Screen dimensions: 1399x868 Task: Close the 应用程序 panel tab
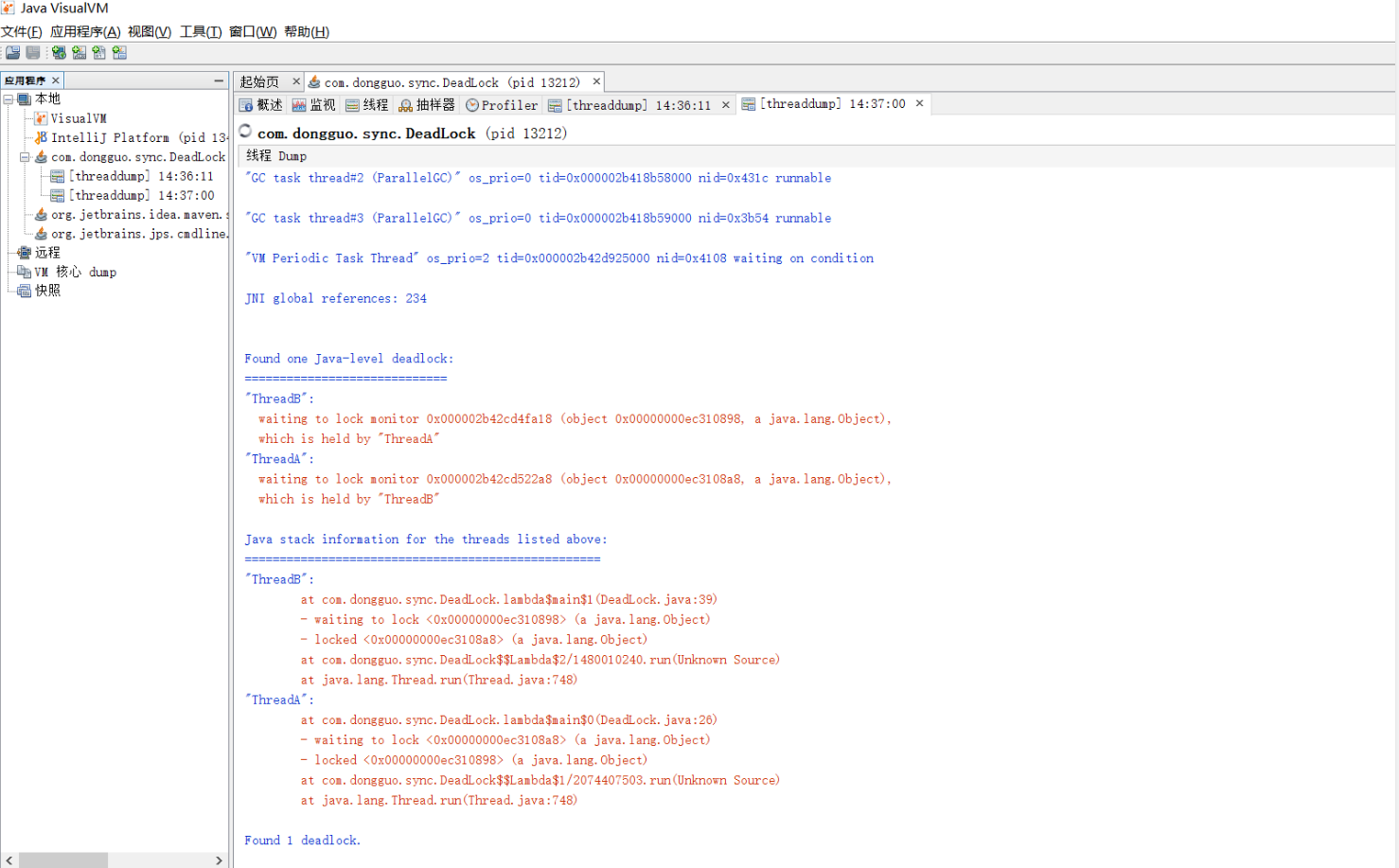pos(56,80)
